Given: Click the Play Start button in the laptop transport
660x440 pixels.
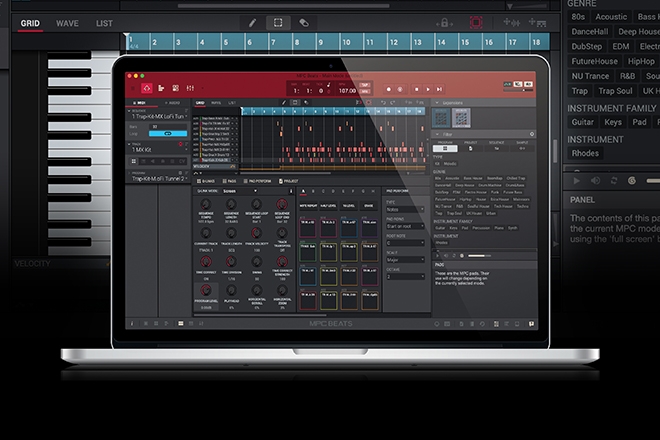Looking at the screenshot, I should (439, 89).
